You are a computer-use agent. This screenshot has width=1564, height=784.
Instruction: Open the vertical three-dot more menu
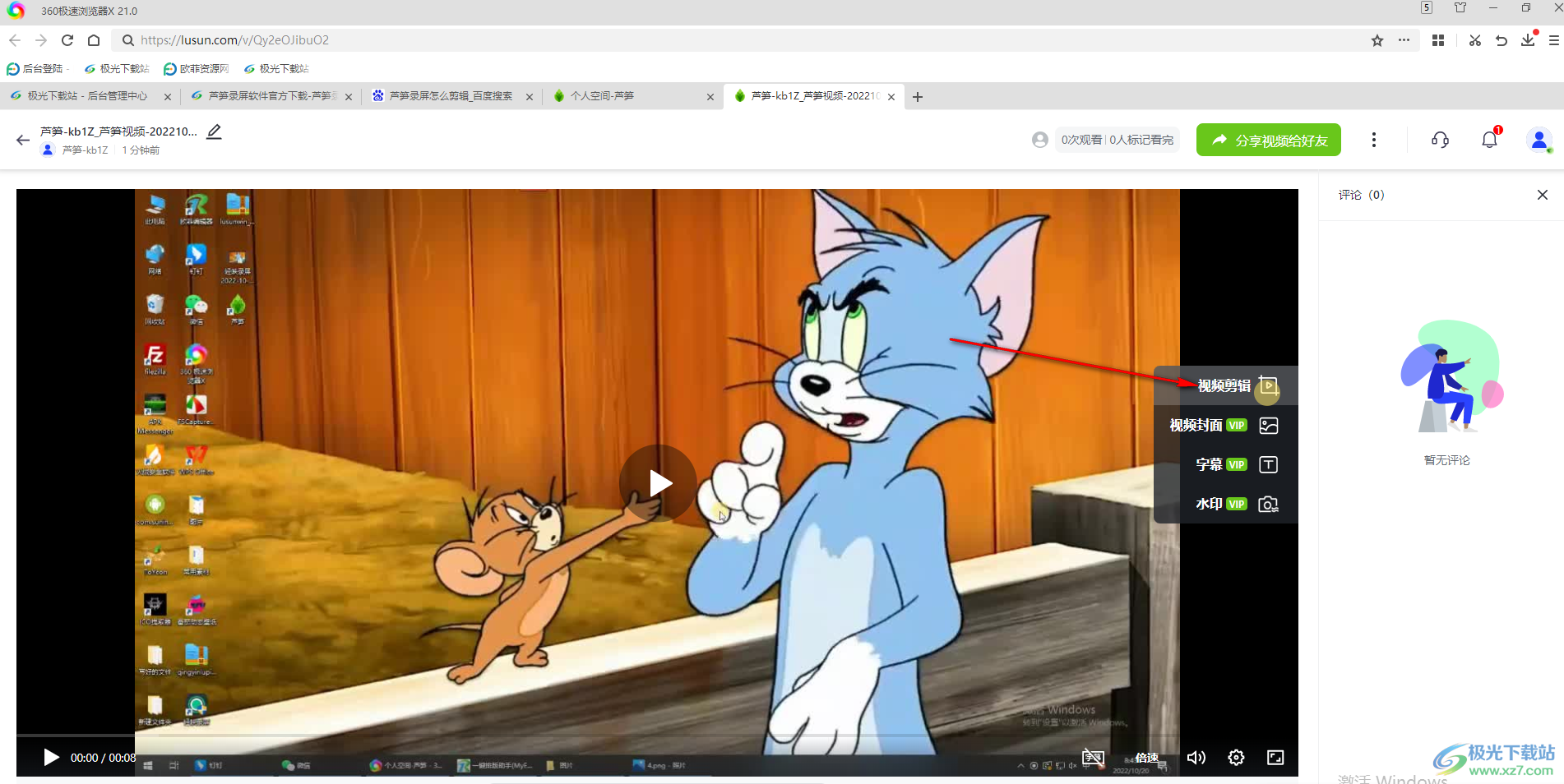[x=1374, y=140]
